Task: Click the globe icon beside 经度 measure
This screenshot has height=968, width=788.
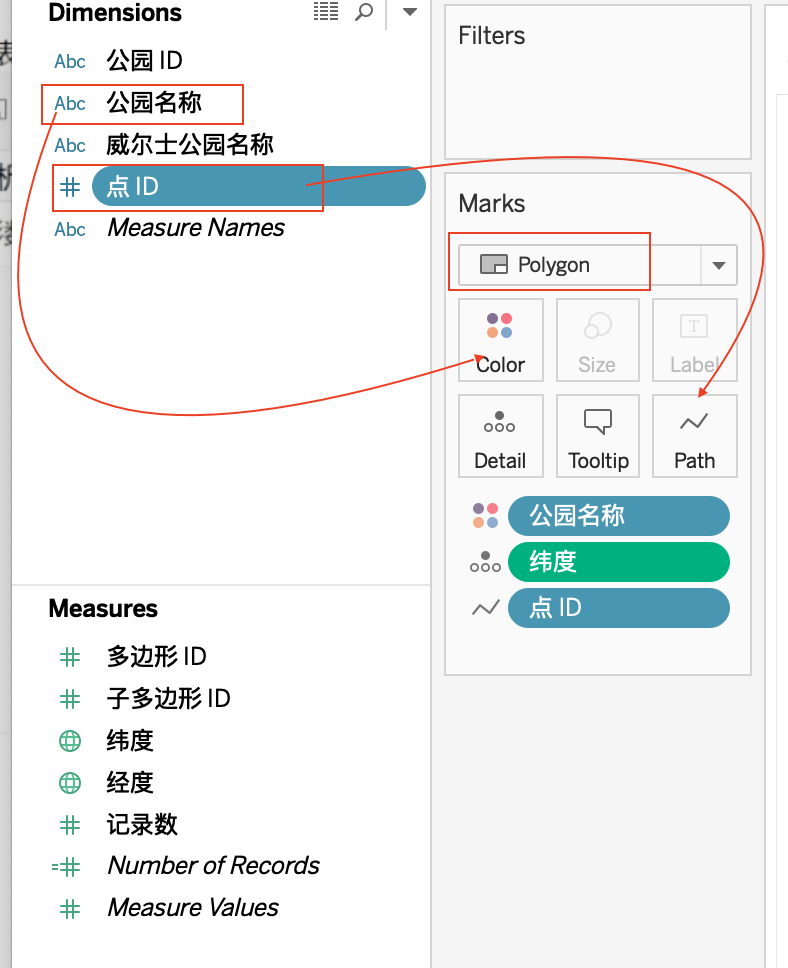Action: (70, 783)
